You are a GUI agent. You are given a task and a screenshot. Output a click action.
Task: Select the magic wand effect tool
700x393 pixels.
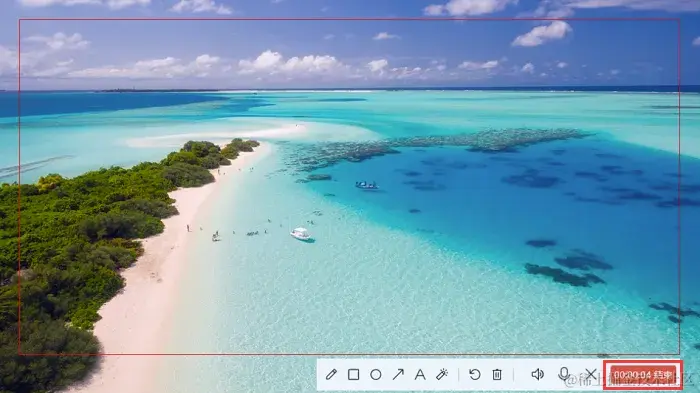(x=442, y=374)
